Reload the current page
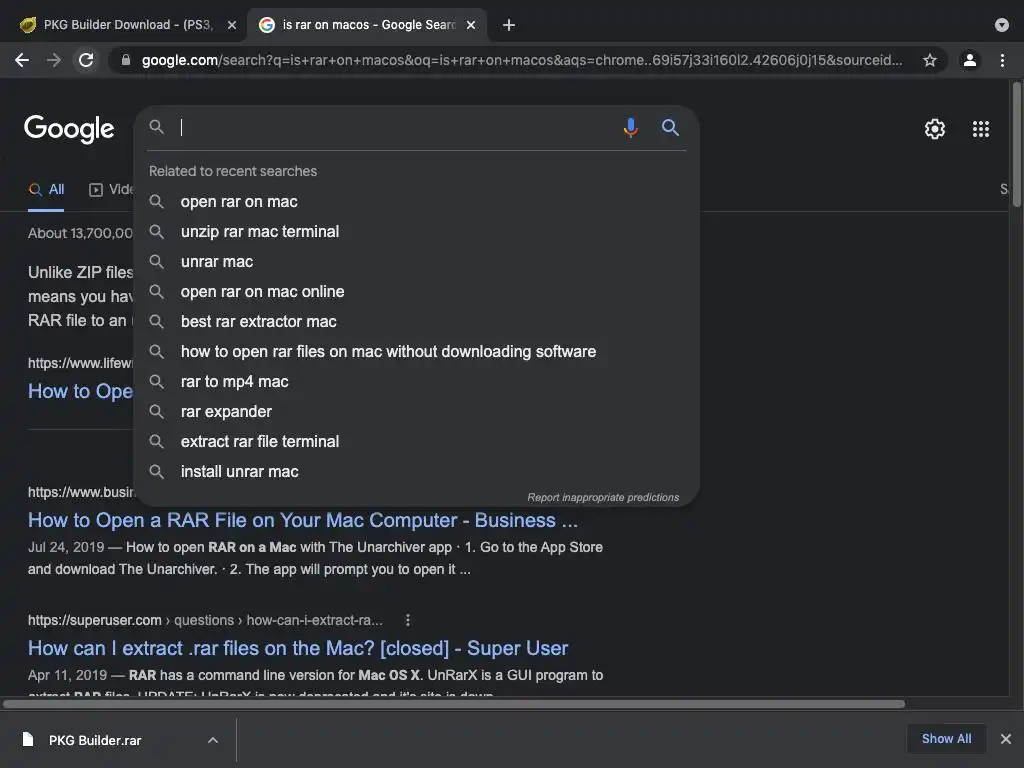Viewport: 1024px width, 768px height. pyautogui.click(x=86, y=60)
